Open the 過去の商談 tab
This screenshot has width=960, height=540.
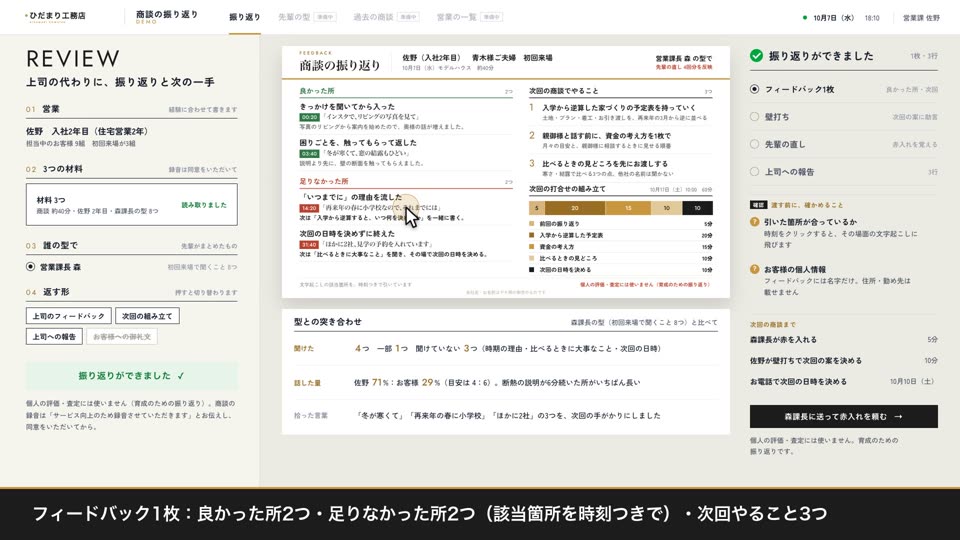click(x=386, y=17)
